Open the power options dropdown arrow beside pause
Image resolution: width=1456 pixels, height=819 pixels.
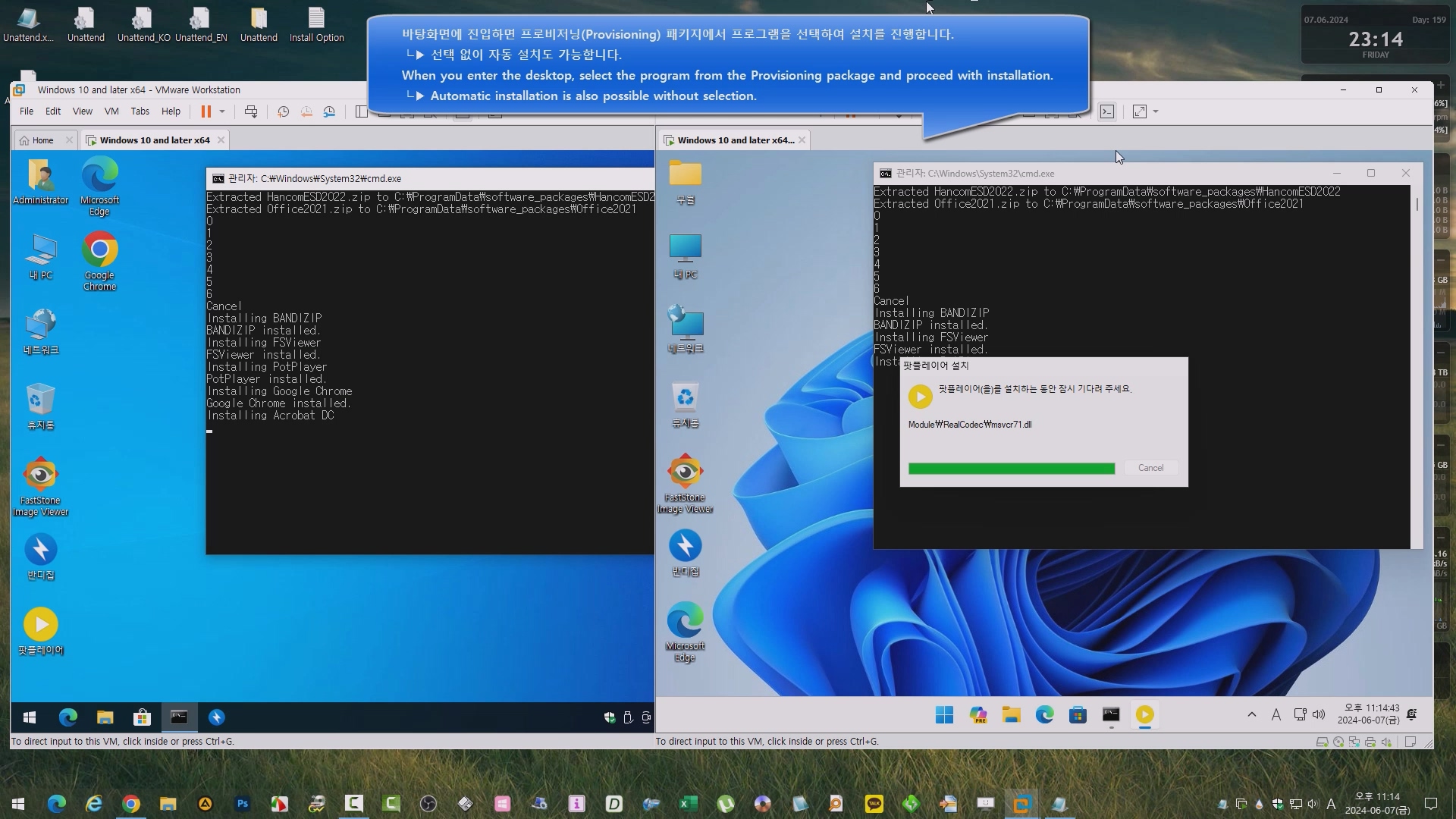[x=222, y=111]
